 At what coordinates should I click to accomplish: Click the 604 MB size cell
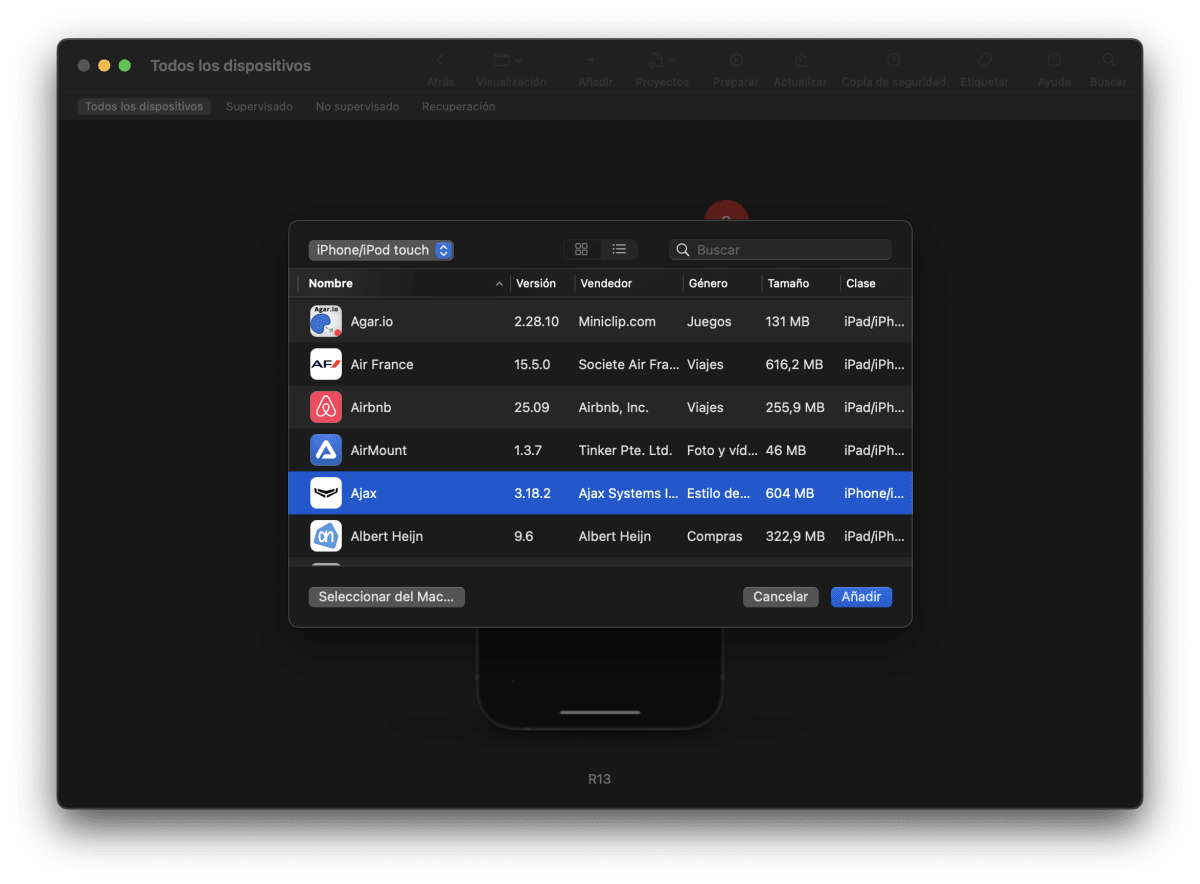790,494
